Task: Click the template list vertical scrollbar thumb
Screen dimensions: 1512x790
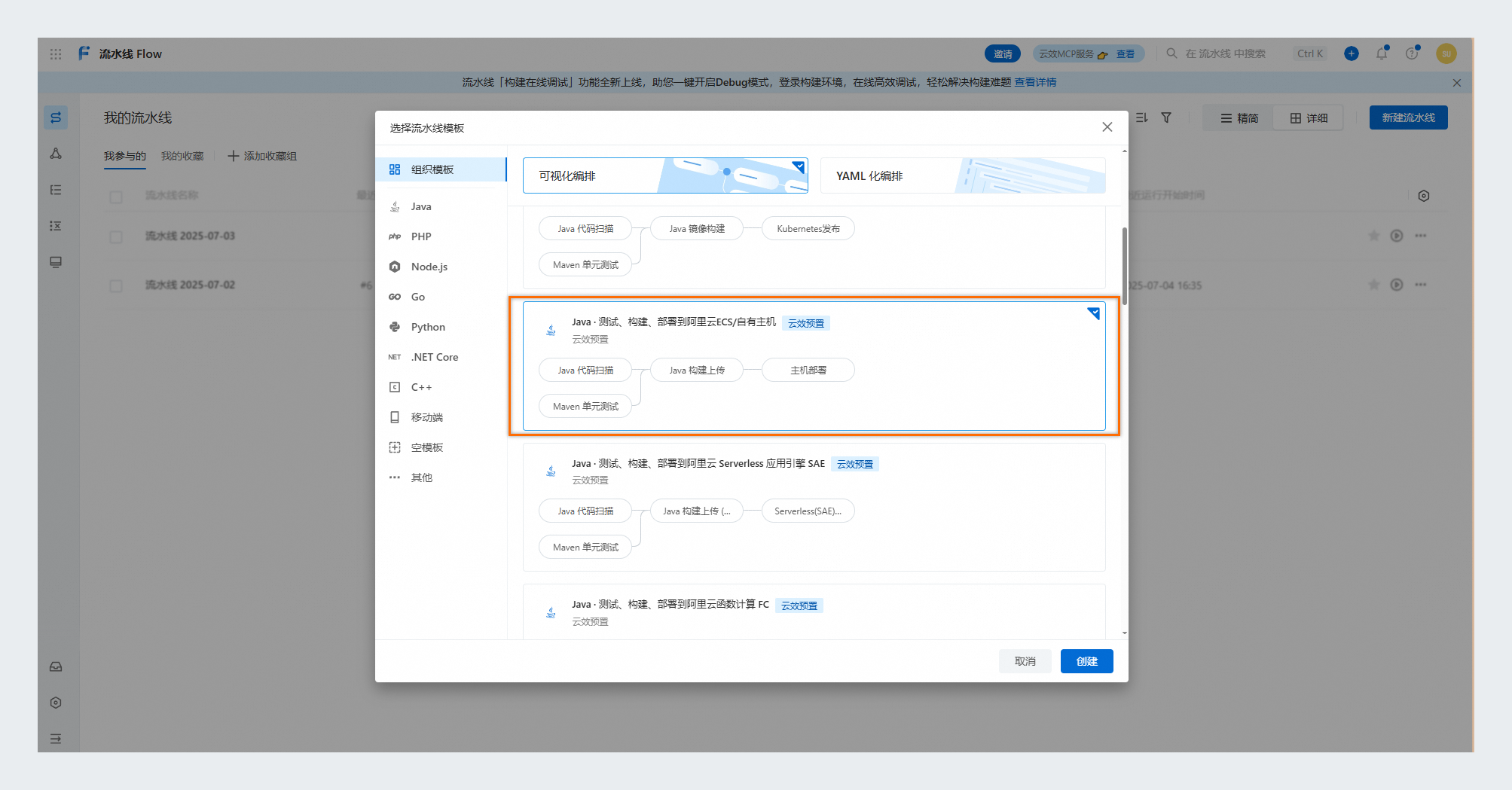Action: [1125, 266]
